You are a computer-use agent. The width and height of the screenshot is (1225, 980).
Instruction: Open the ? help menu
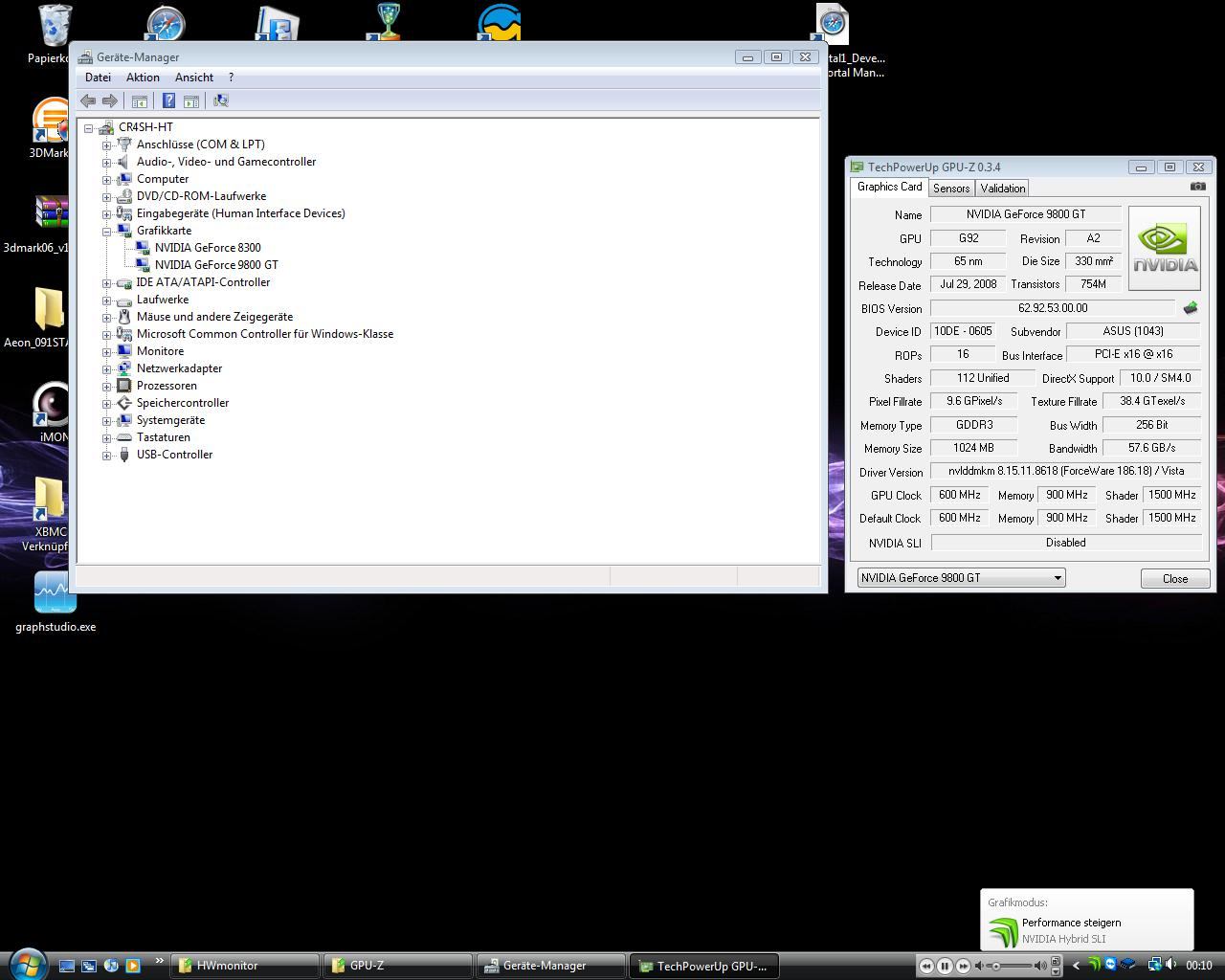231,78
